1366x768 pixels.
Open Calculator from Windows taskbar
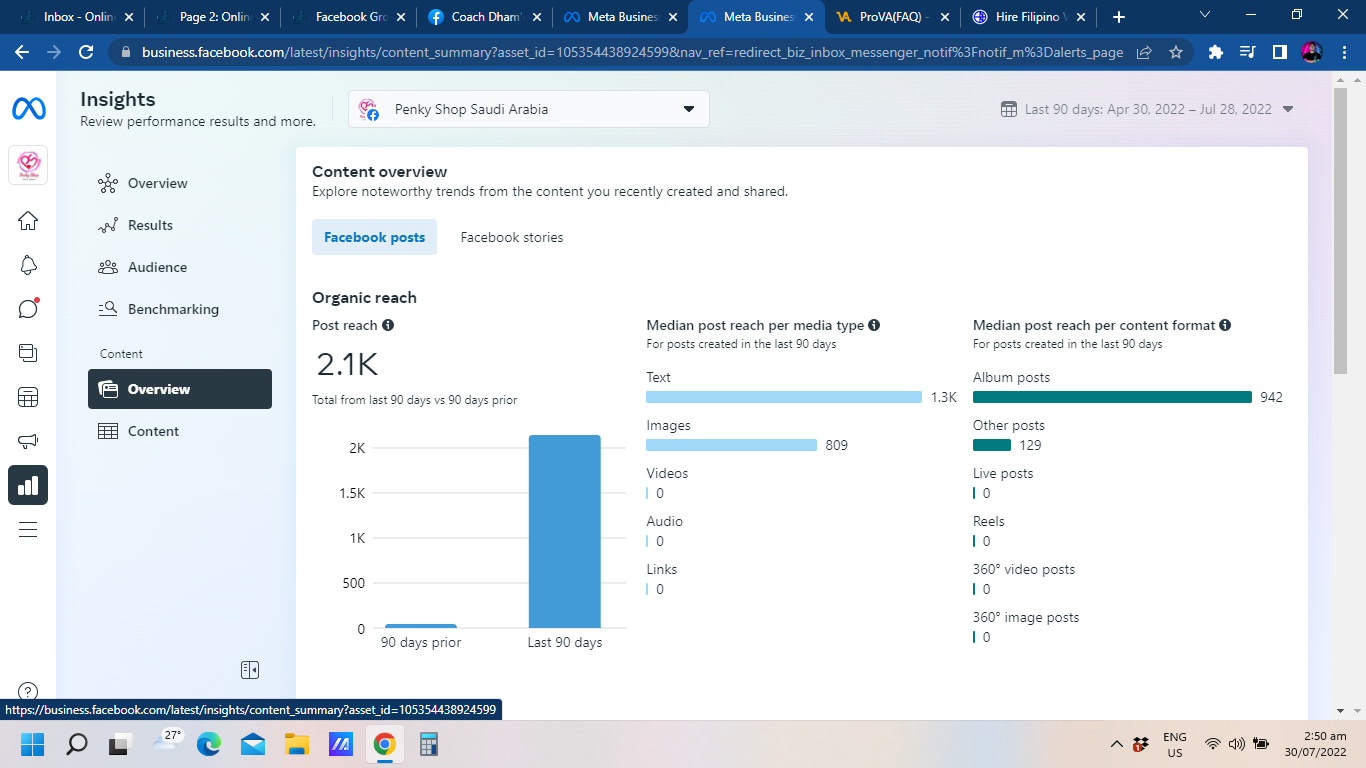429,744
